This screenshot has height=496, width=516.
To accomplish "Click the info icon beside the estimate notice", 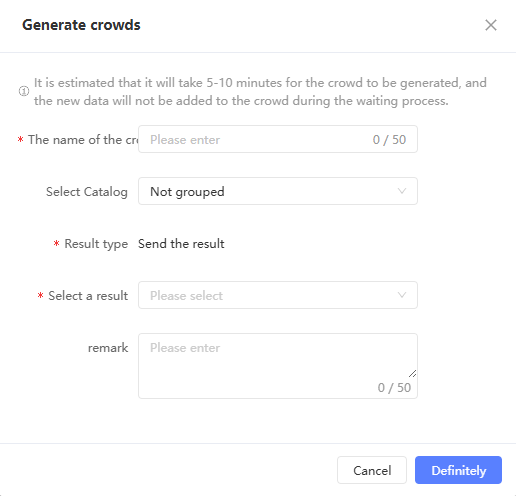I will click(24, 91).
